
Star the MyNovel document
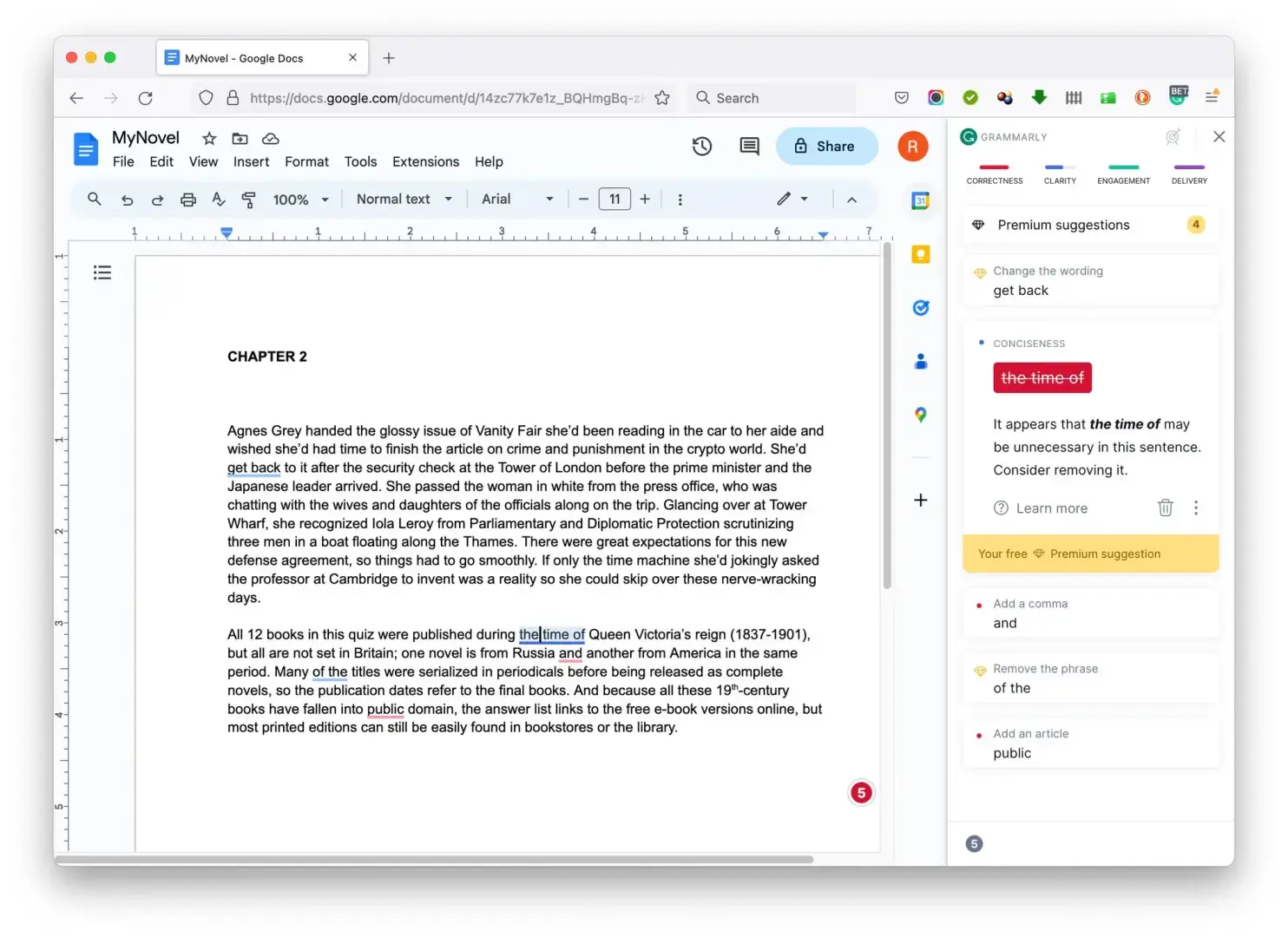pos(209,139)
